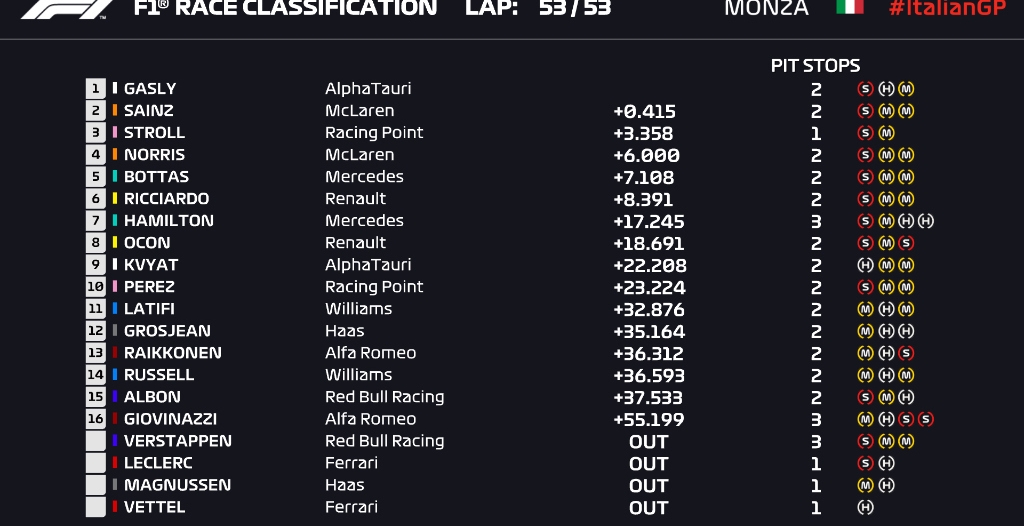Click Sainz's orange team color bar
The height and width of the screenshot is (526, 1024).
pyautogui.click(x=115, y=111)
